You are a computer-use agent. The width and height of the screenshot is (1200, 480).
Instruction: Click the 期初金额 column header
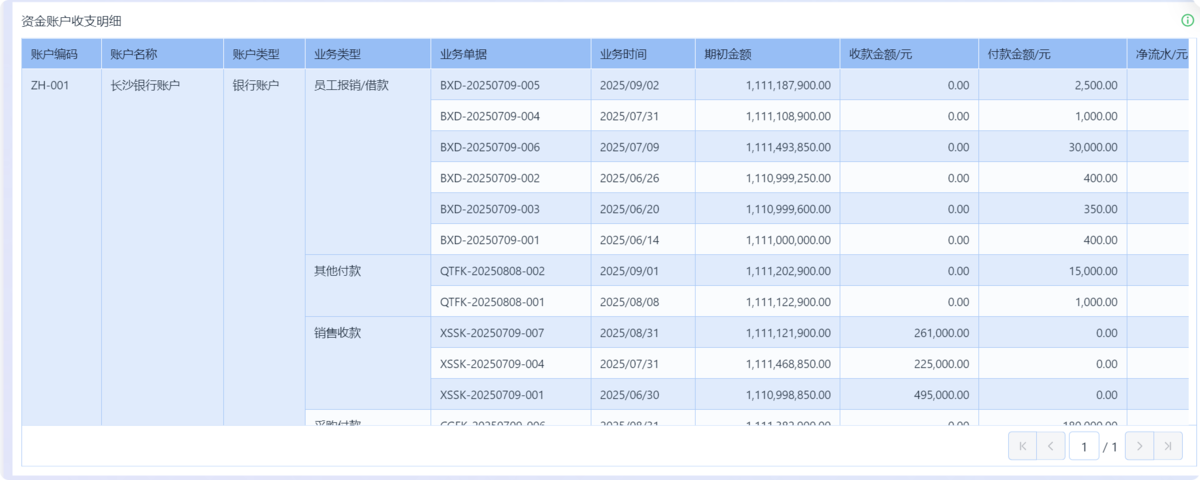[x=728, y=54]
